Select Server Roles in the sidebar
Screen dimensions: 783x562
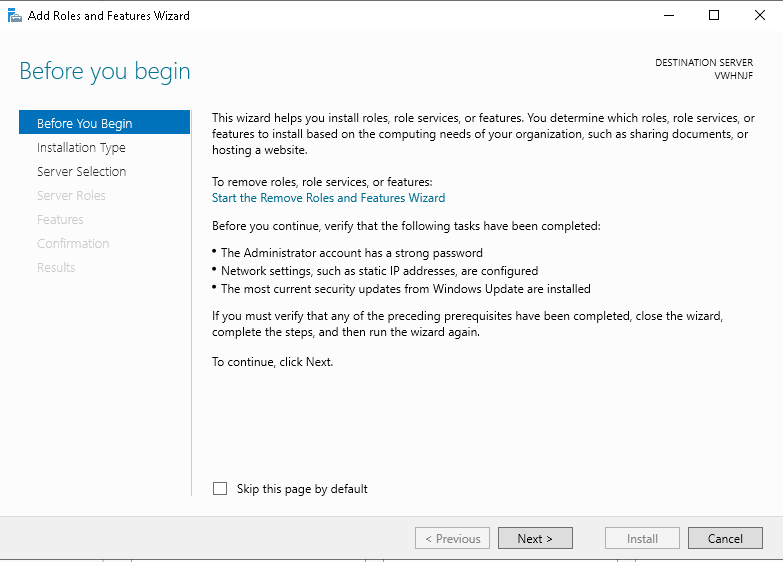point(71,195)
